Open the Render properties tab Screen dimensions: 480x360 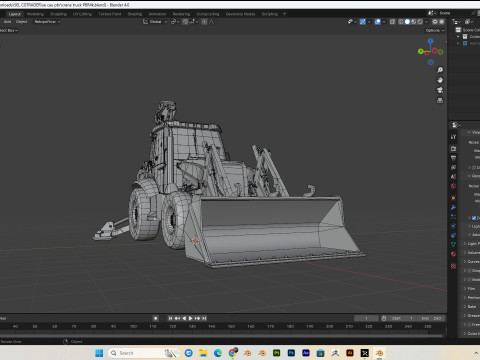point(453,149)
